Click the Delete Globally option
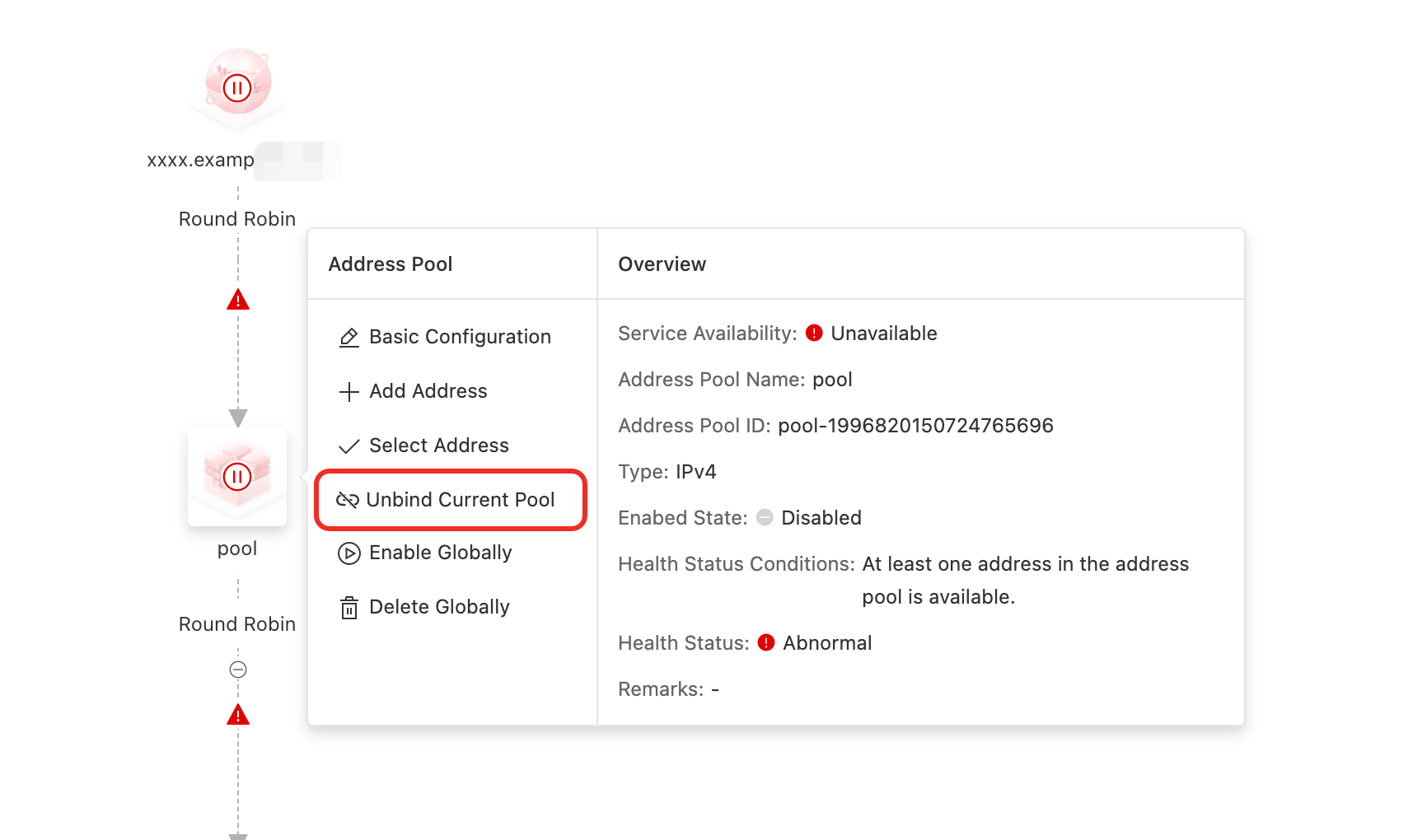 click(x=439, y=607)
